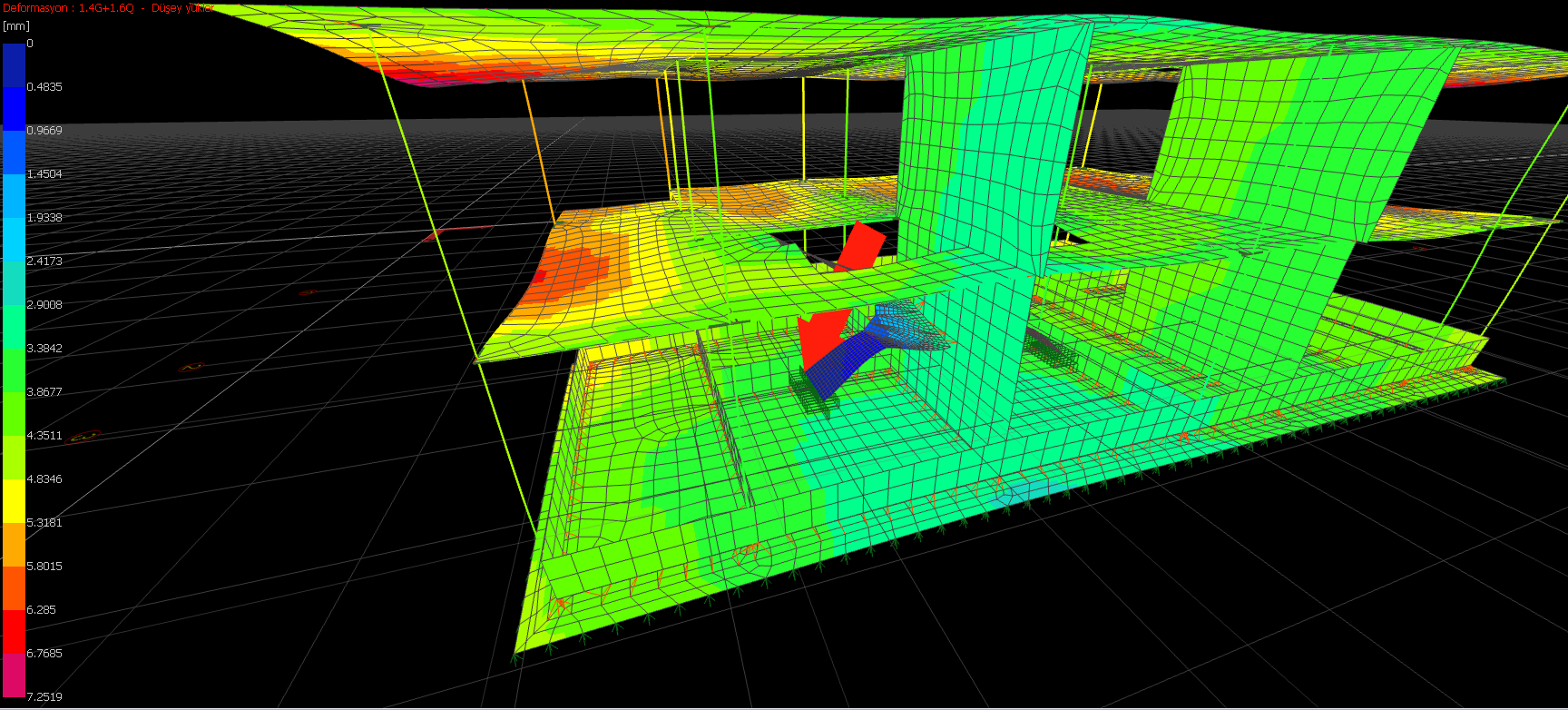This screenshot has width=1568, height=710.
Task: Click the 0 minimum legend value
Action: click(30, 44)
